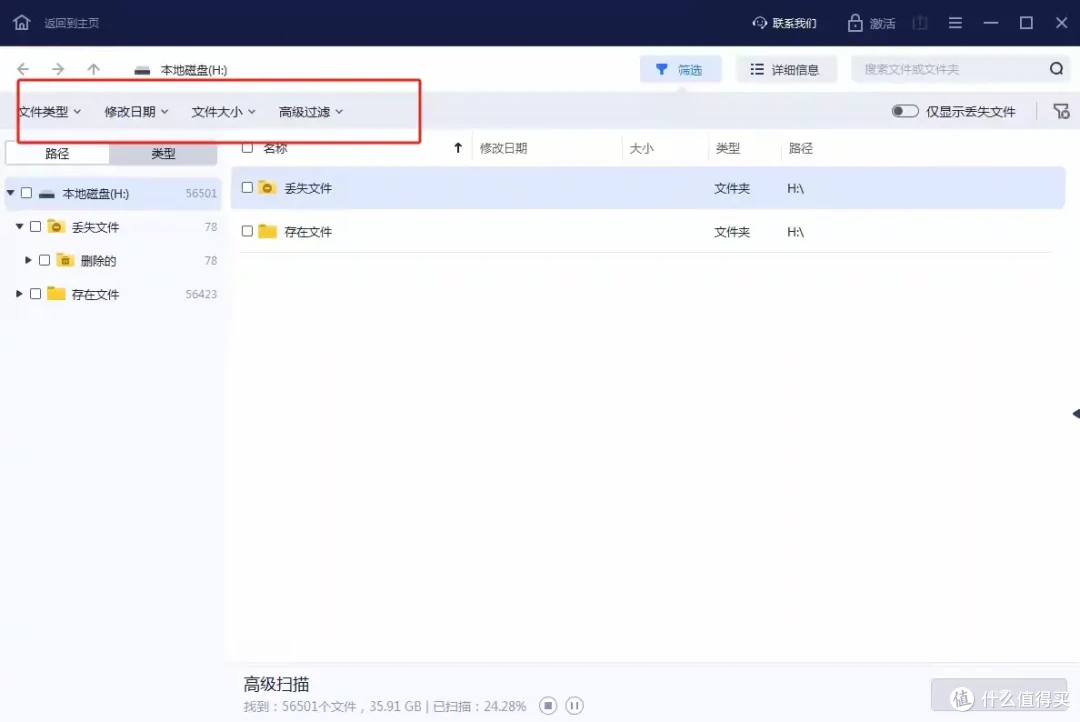The width and height of the screenshot is (1080, 722).
Task: Click the export icon next to activate
Action: [920, 23]
